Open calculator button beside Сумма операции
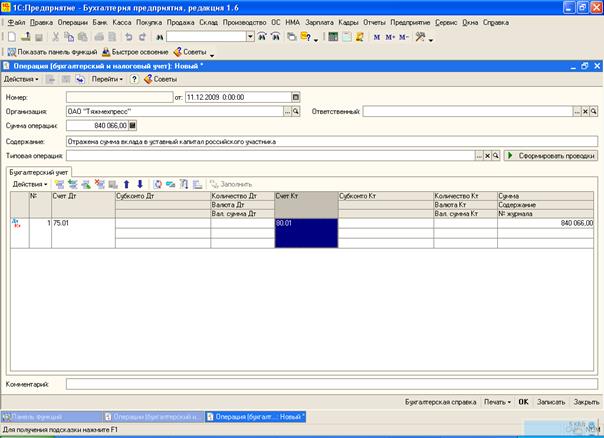Viewport: 604px width, 438px height. coord(133,126)
